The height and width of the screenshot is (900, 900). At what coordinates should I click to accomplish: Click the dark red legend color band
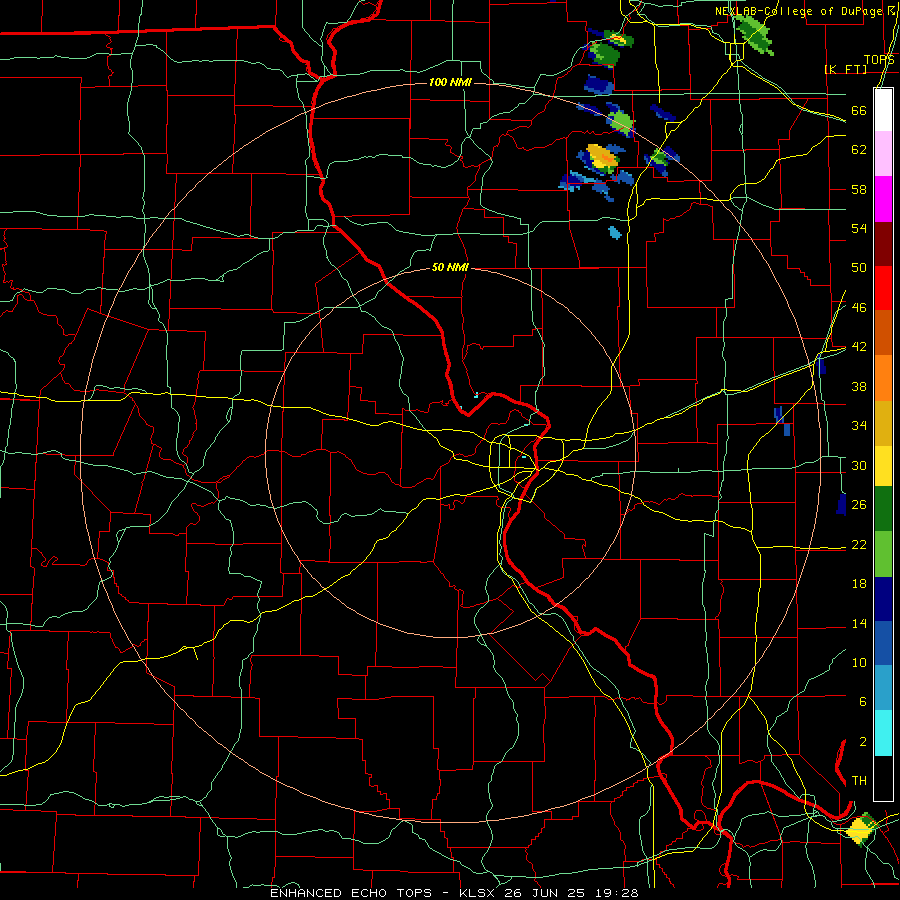click(883, 243)
